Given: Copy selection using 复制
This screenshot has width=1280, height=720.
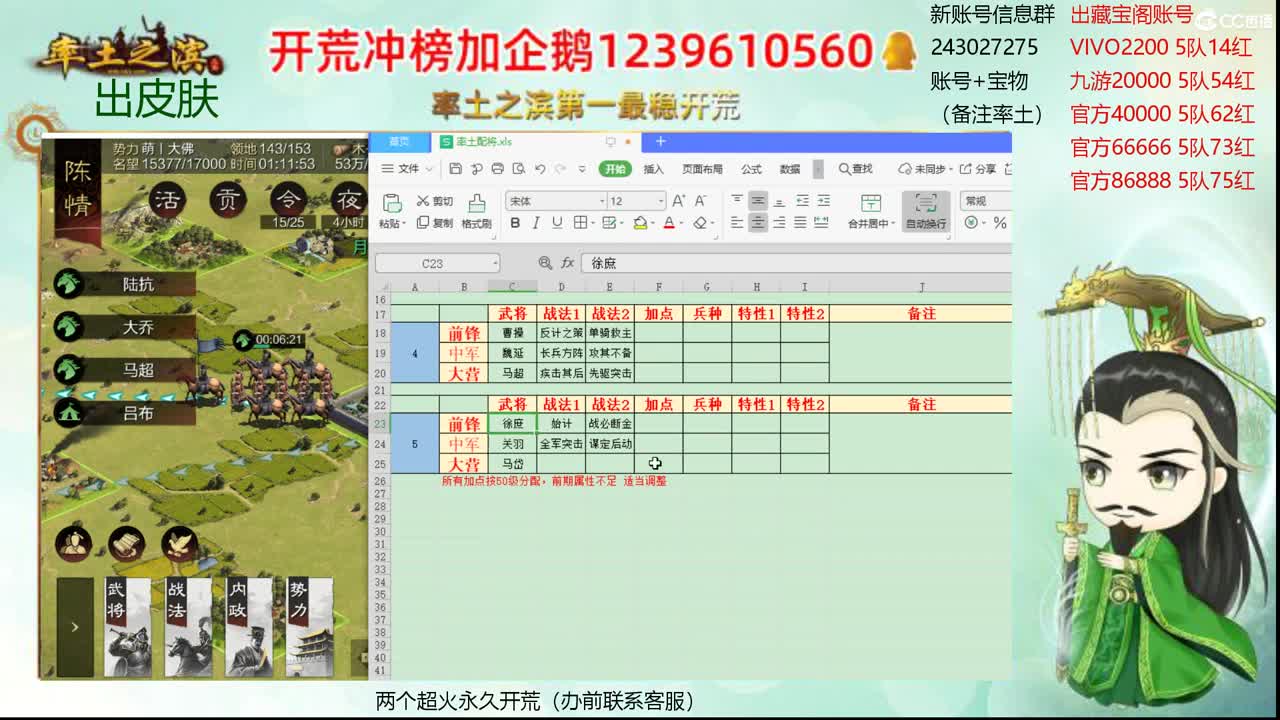Looking at the screenshot, I should coord(434,223).
